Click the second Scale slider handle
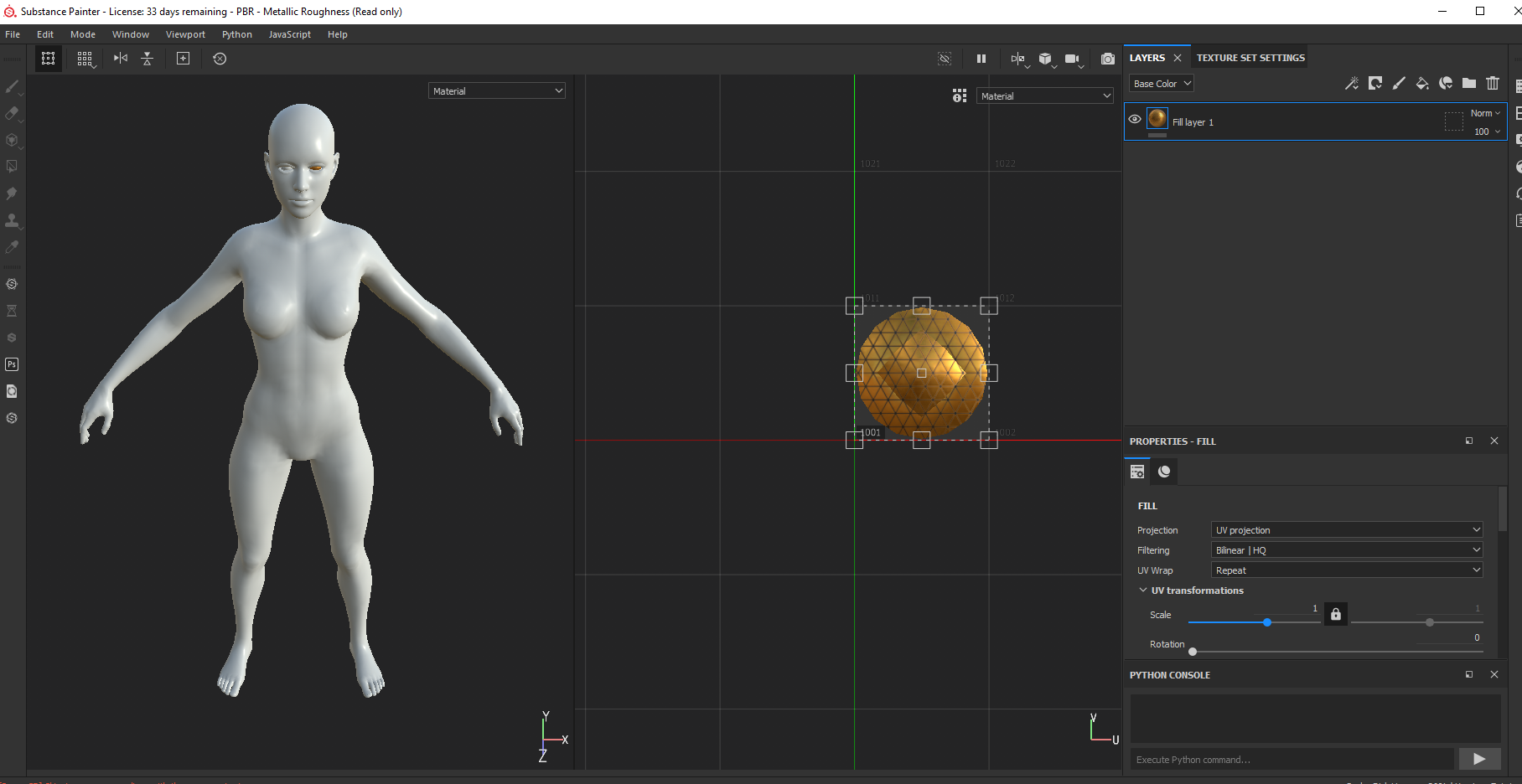Image resolution: width=1522 pixels, height=784 pixels. [x=1430, y=622]
